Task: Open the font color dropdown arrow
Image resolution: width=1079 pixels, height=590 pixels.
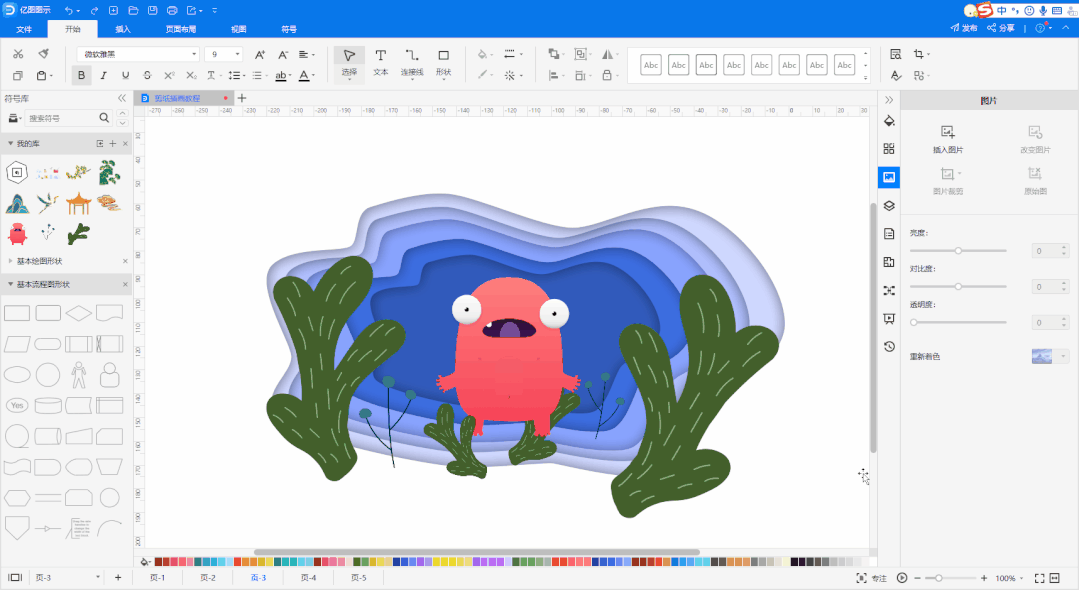Action: click(x=313, y=76)
